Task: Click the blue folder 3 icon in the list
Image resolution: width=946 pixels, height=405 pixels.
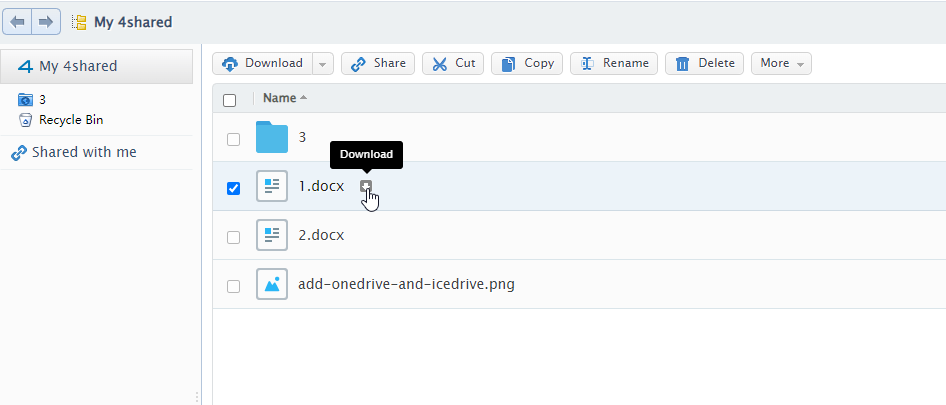Action: 271,137
